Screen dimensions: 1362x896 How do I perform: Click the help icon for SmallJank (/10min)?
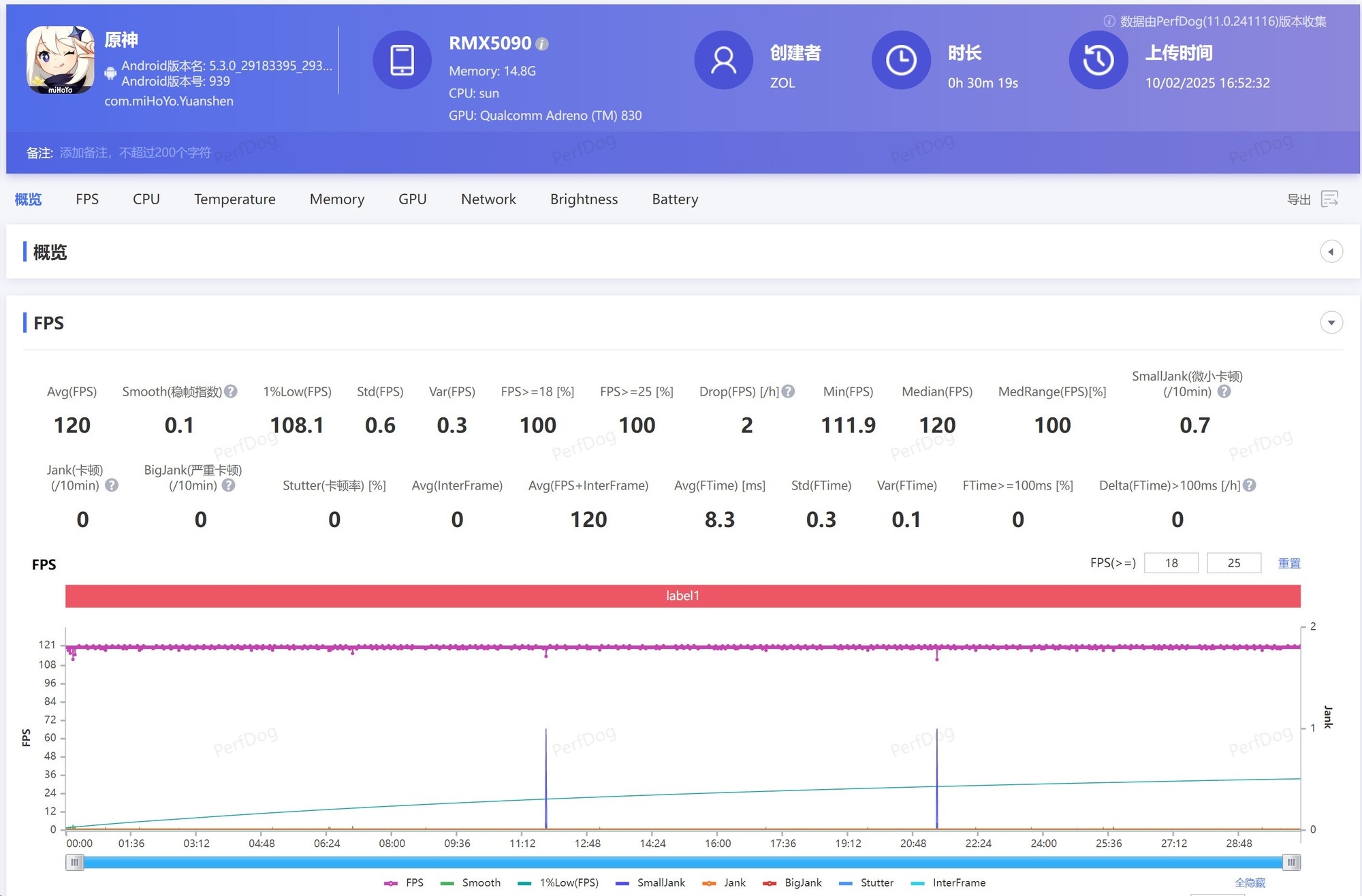(1224, 391)
